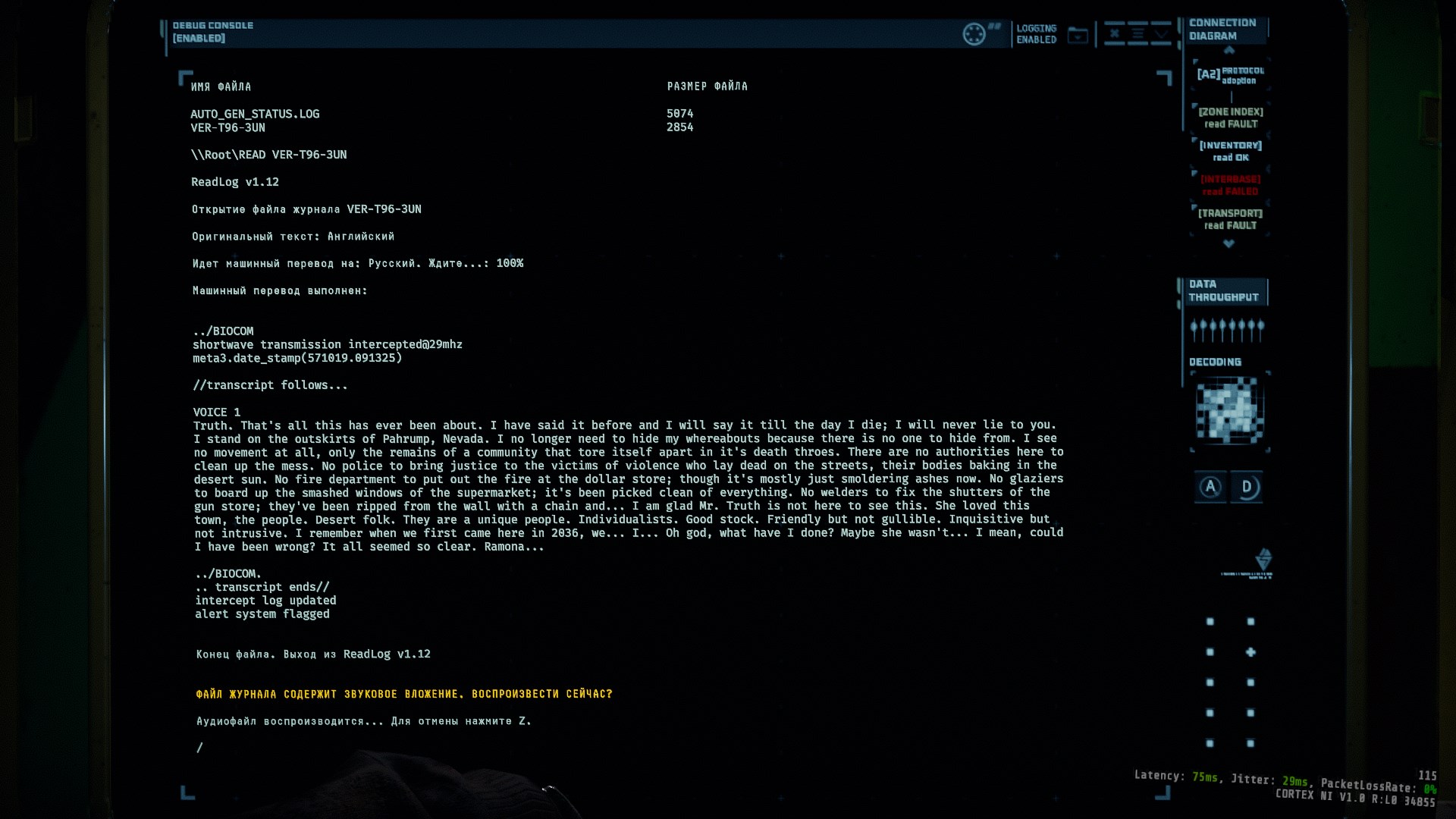Toggle the DEBUG CONSOLE [ENABLED] label

[x=212, y=32]
